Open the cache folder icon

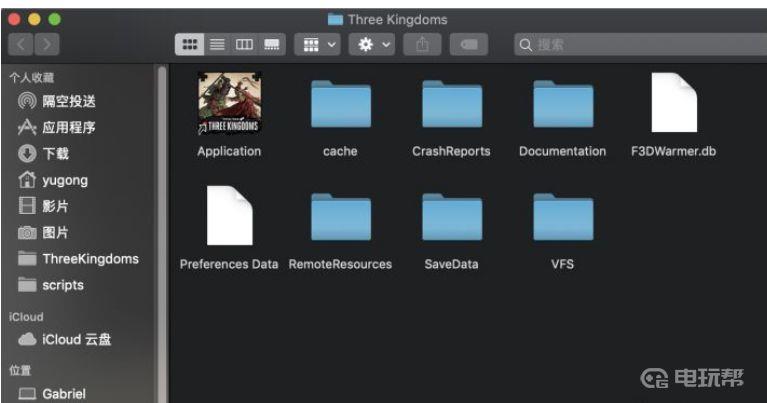tap(340, 104)
